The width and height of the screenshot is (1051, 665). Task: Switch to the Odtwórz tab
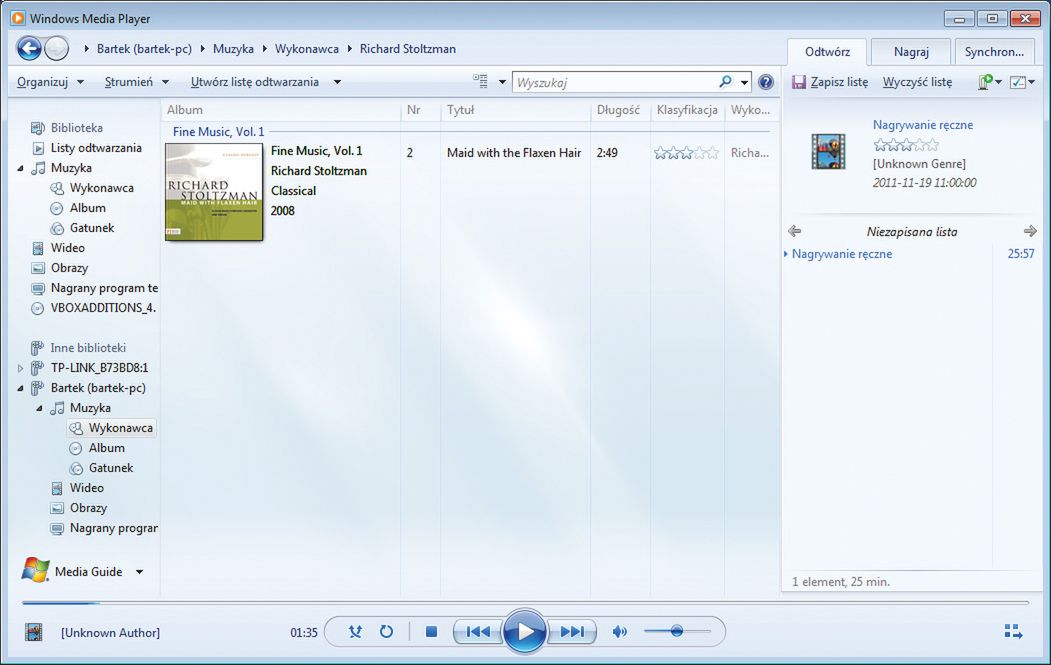point(827,52)
